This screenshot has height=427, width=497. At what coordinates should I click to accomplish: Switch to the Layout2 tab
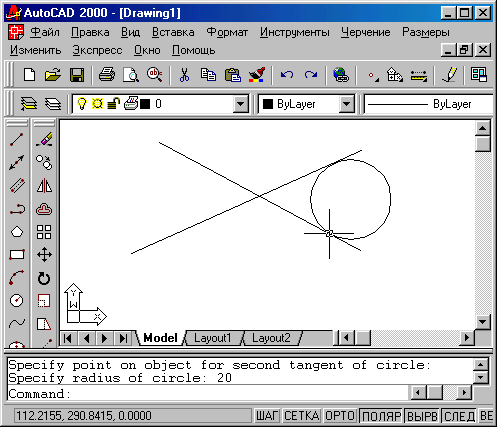click(271, 338)
